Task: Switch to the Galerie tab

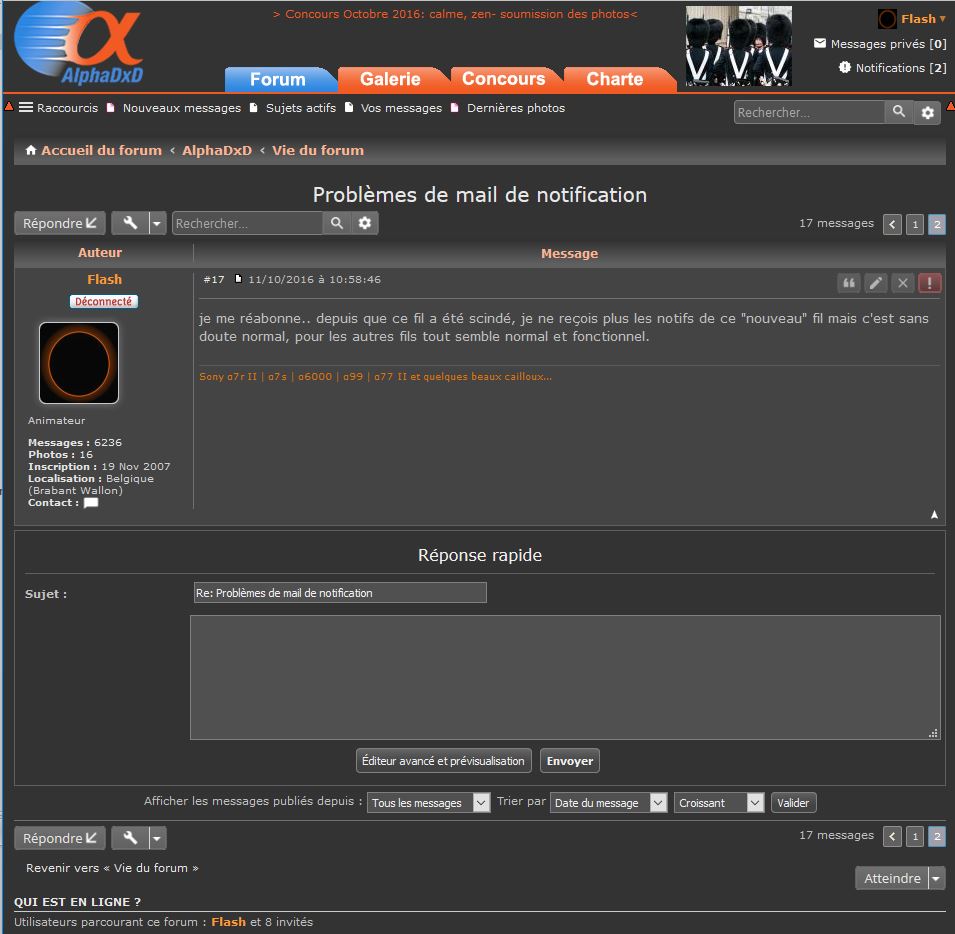Action: tap(390, 79)
